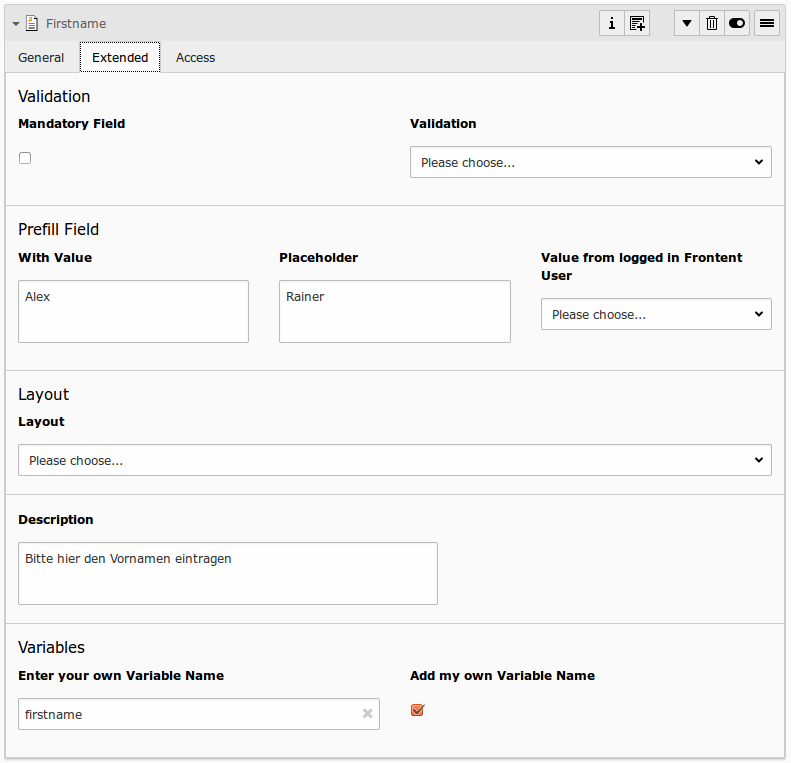This screenshot has height=763, width=791.
Task: Switch to the General tab
Action: (x=41, y=58)
